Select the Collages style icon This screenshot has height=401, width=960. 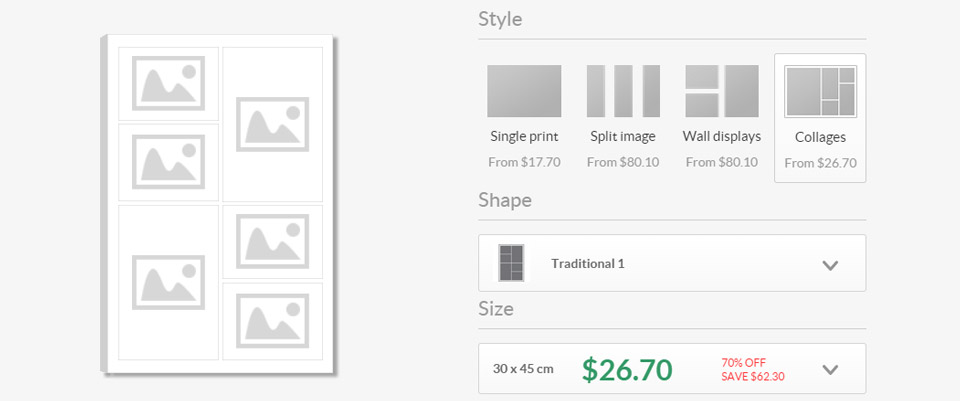point(820,92)
